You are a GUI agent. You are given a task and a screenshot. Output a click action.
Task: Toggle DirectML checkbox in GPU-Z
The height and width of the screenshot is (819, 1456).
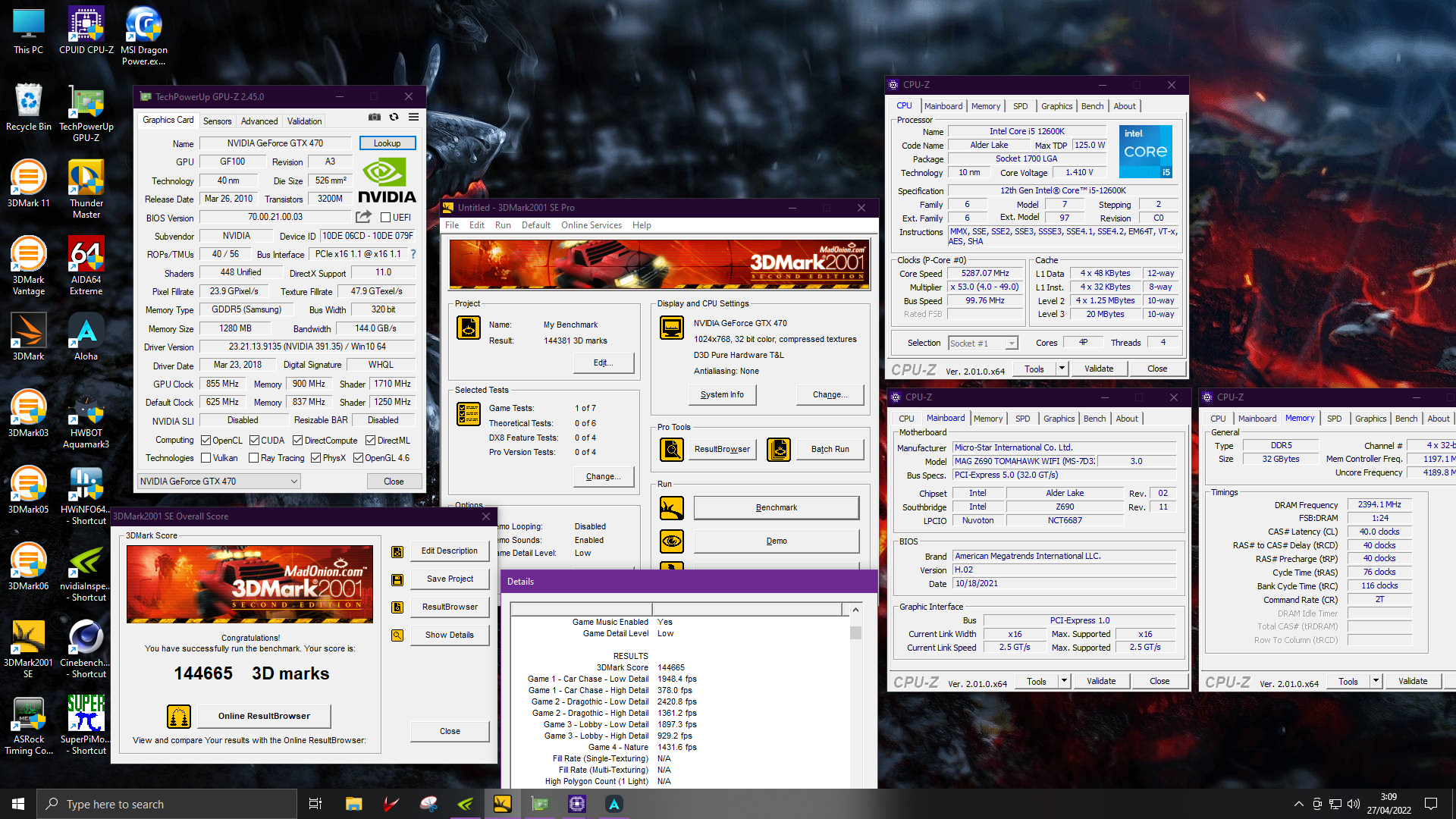click(370, 441)
